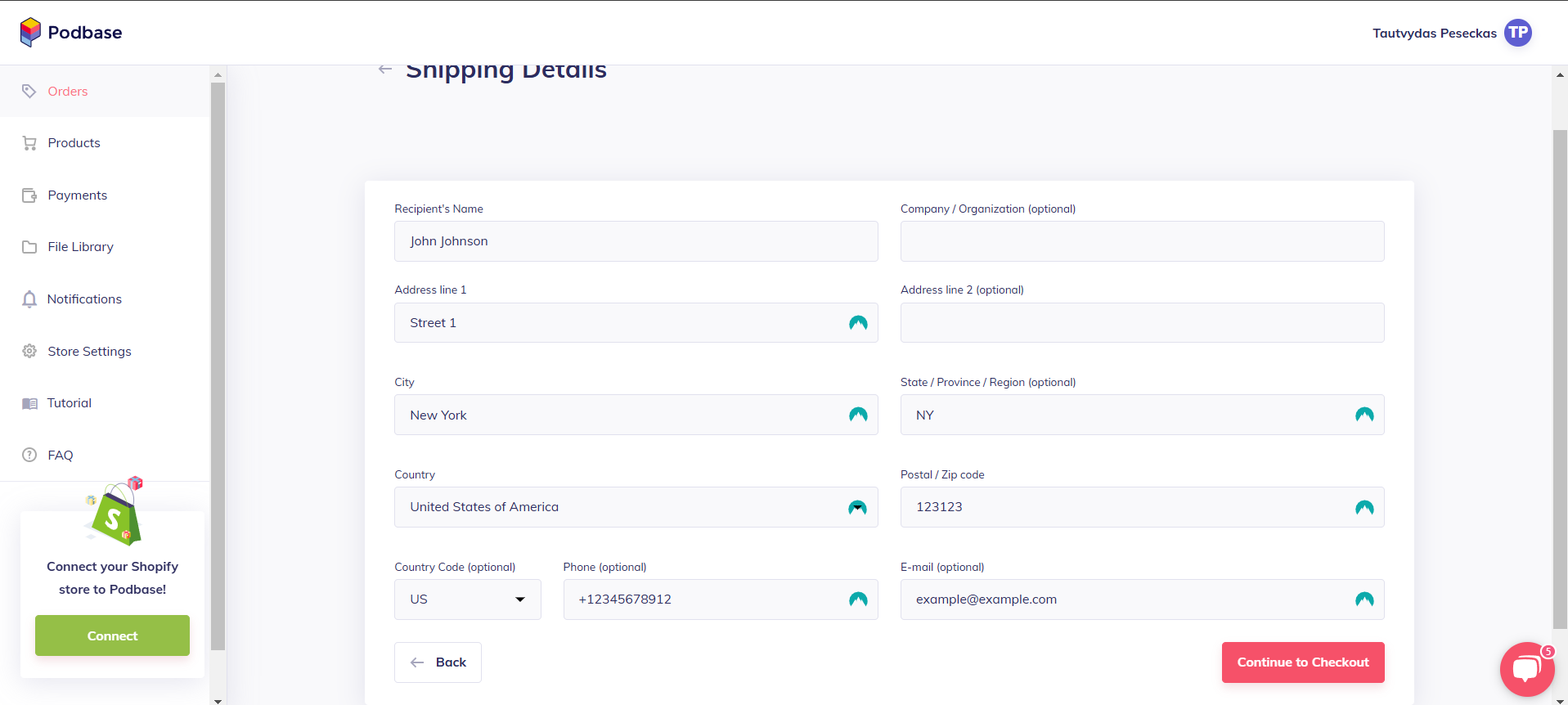
Task: Click autofill icon in Postal code field
Action: [x=1364, y=507]
